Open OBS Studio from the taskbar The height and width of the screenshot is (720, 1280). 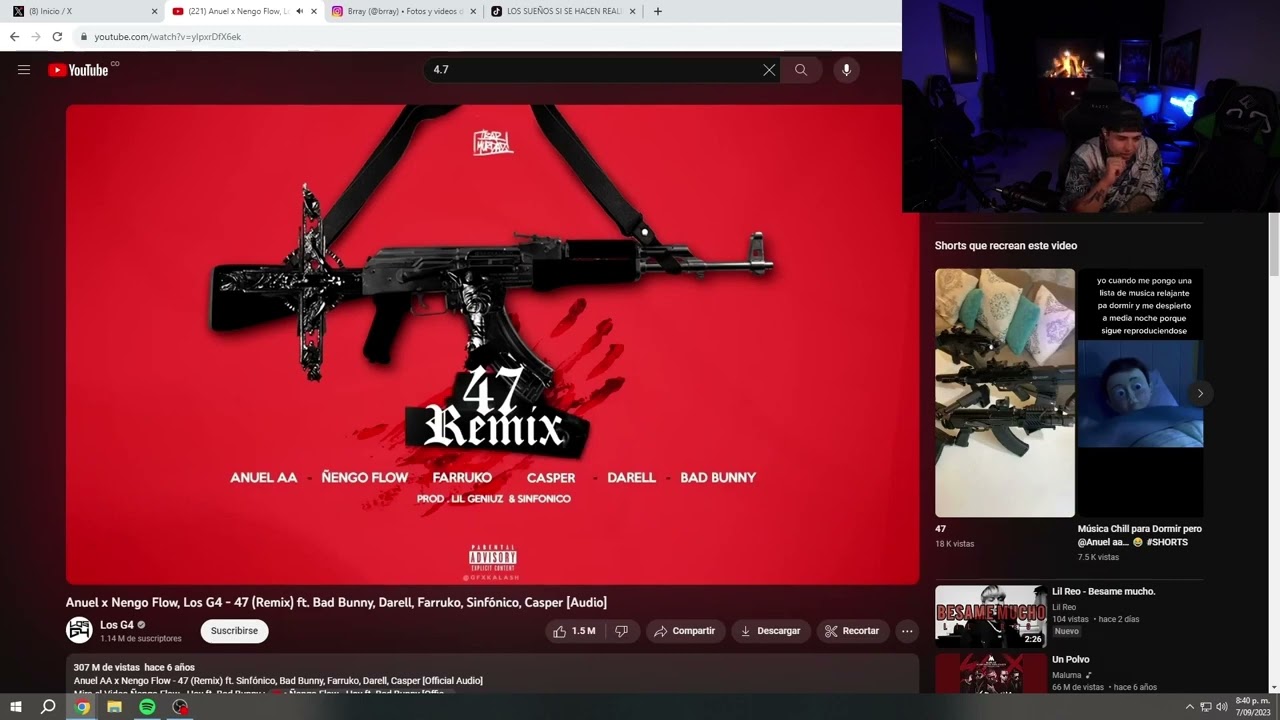180,707
